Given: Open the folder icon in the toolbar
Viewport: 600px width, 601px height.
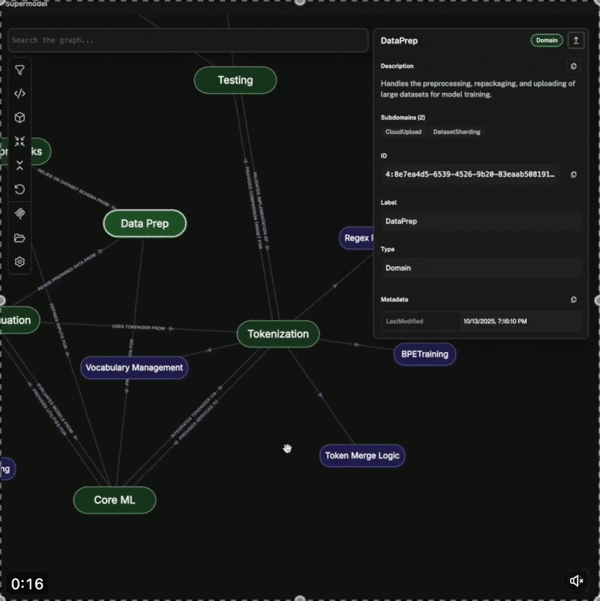Looking at the screenshot, I should [20, 238].
